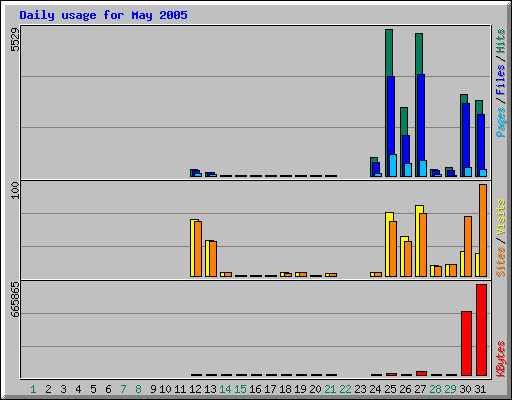Click the orange Sites bar for day 25

pos(393,249)
